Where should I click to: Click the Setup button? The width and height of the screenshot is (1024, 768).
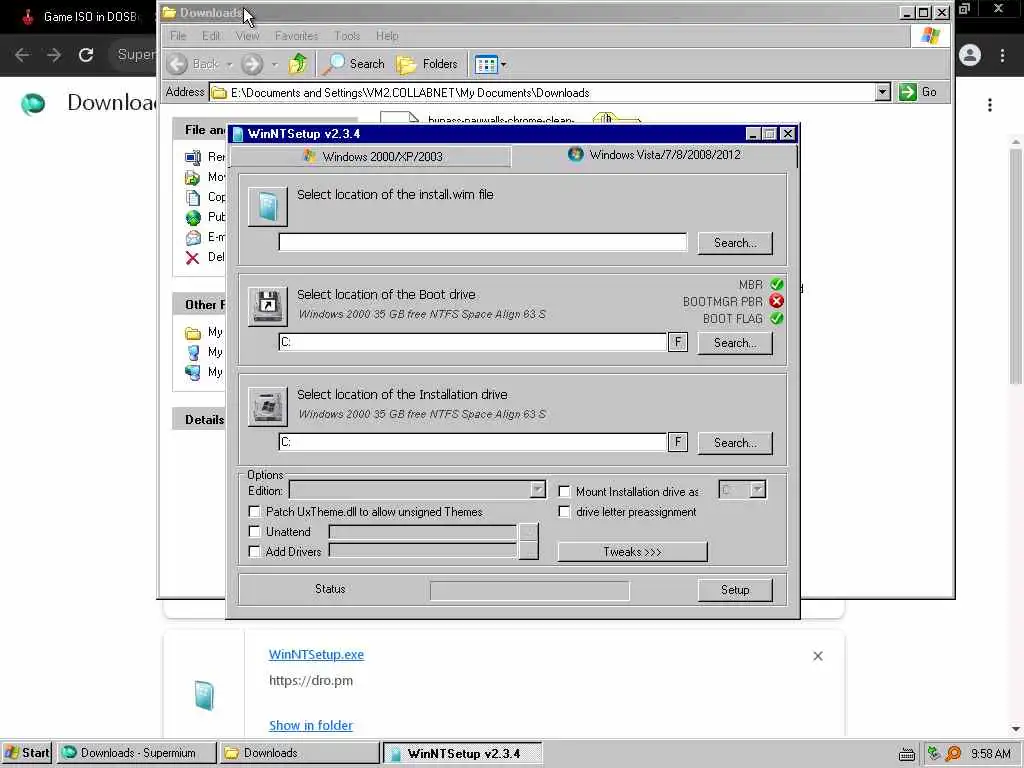tap(735, 590)
